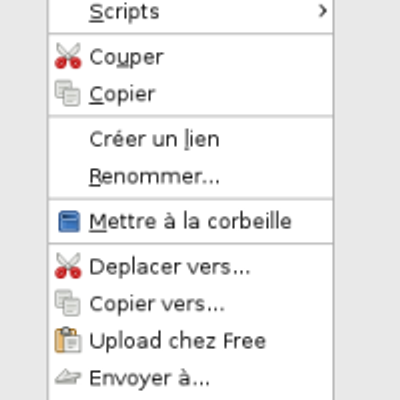Image resolution: width=400 pixels, height=400 pixels.
Task: Click the blue trash icon for Mettre à la corbeille
Action: pyautogui.click(x=69, y=221)
